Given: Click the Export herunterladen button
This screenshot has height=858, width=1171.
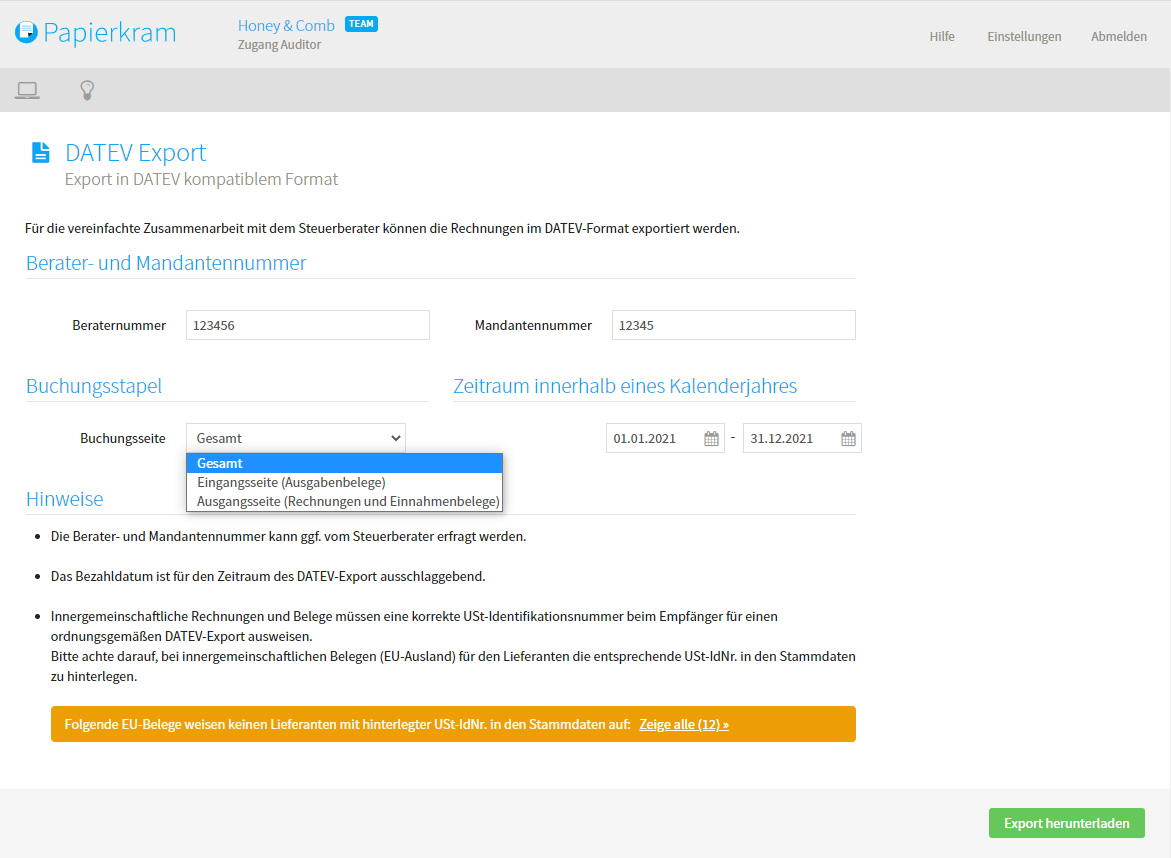Looking at the screenshot, I should [1066, 823].
